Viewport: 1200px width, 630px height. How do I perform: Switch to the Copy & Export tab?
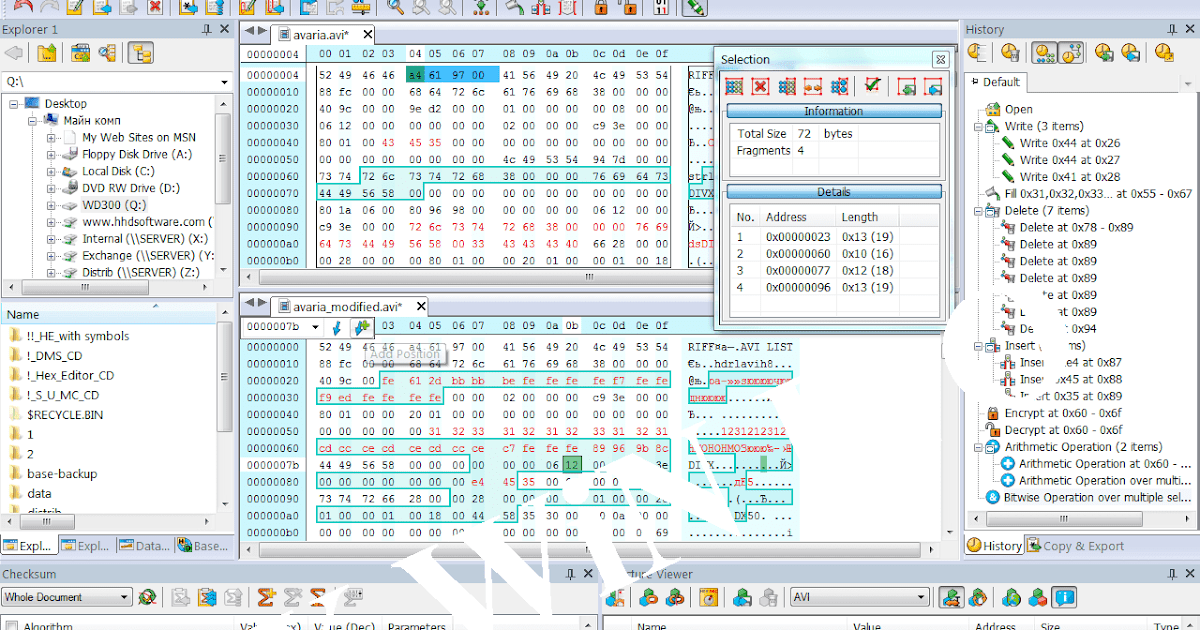[1075, 546]
